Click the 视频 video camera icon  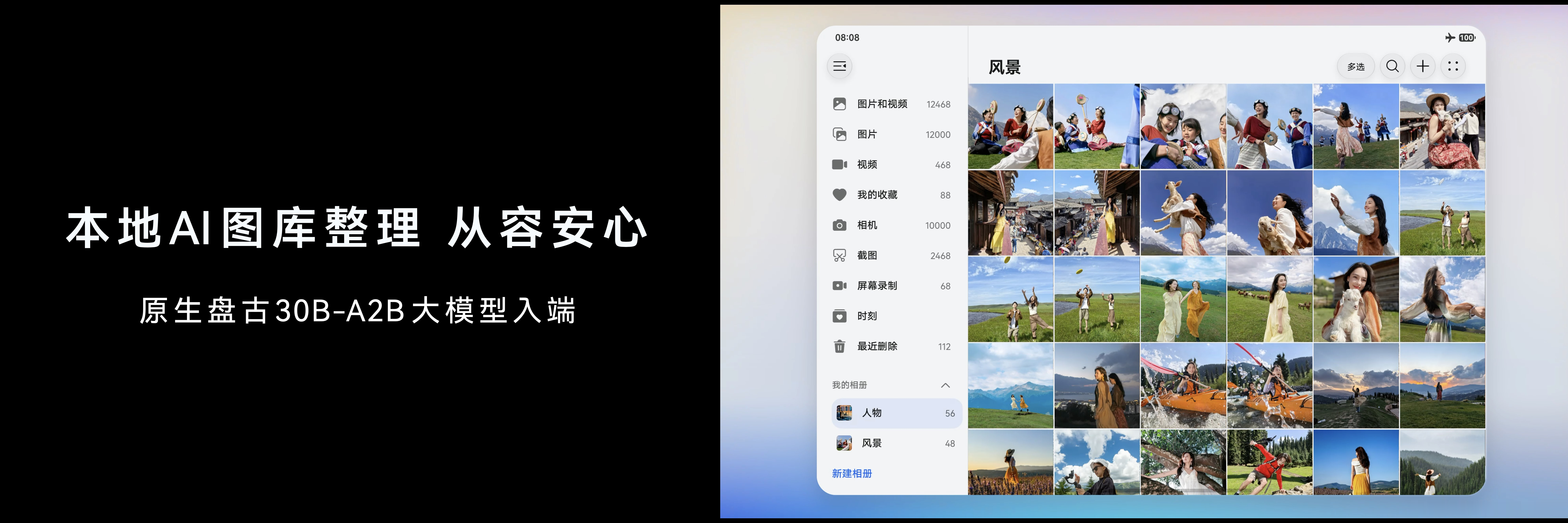click(x=839, y=164)
